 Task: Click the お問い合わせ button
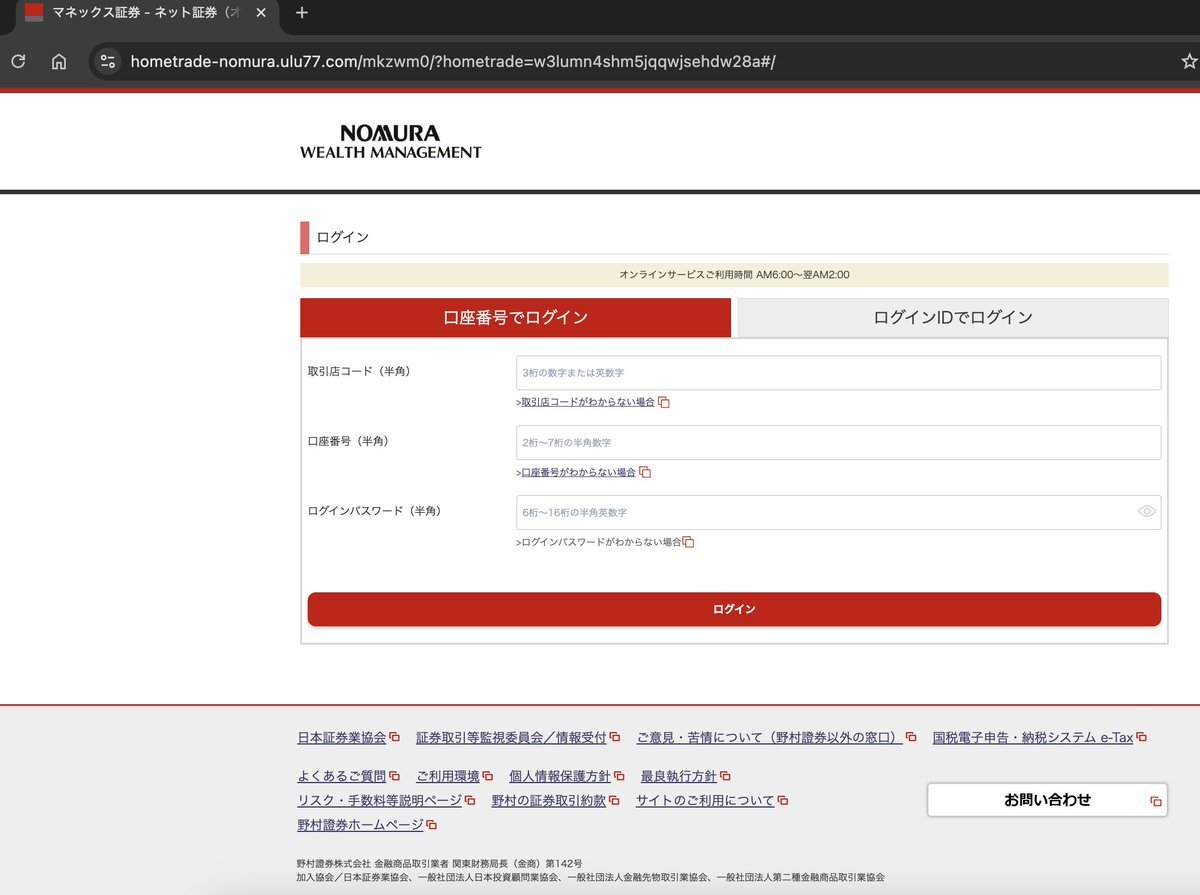[1047, 800]
